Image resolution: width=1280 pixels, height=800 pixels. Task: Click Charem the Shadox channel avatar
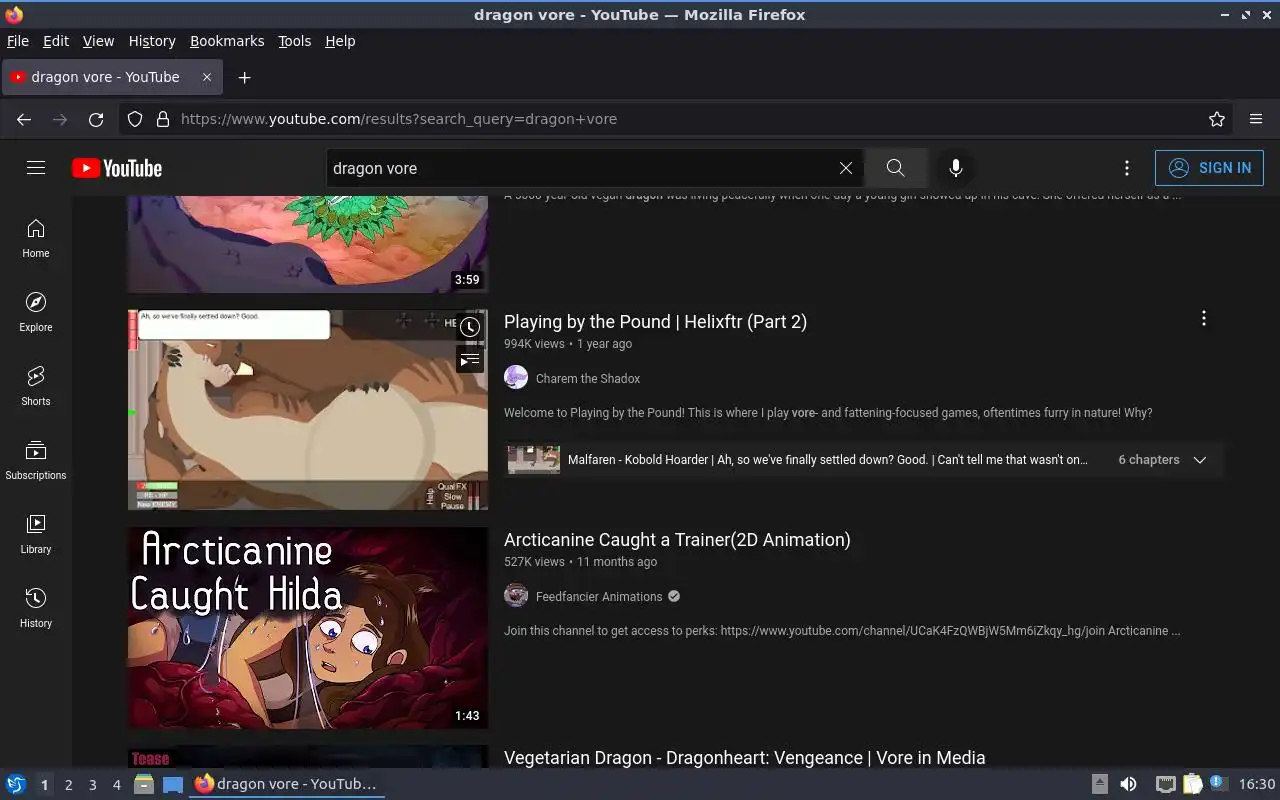click(x=516, y=377)
